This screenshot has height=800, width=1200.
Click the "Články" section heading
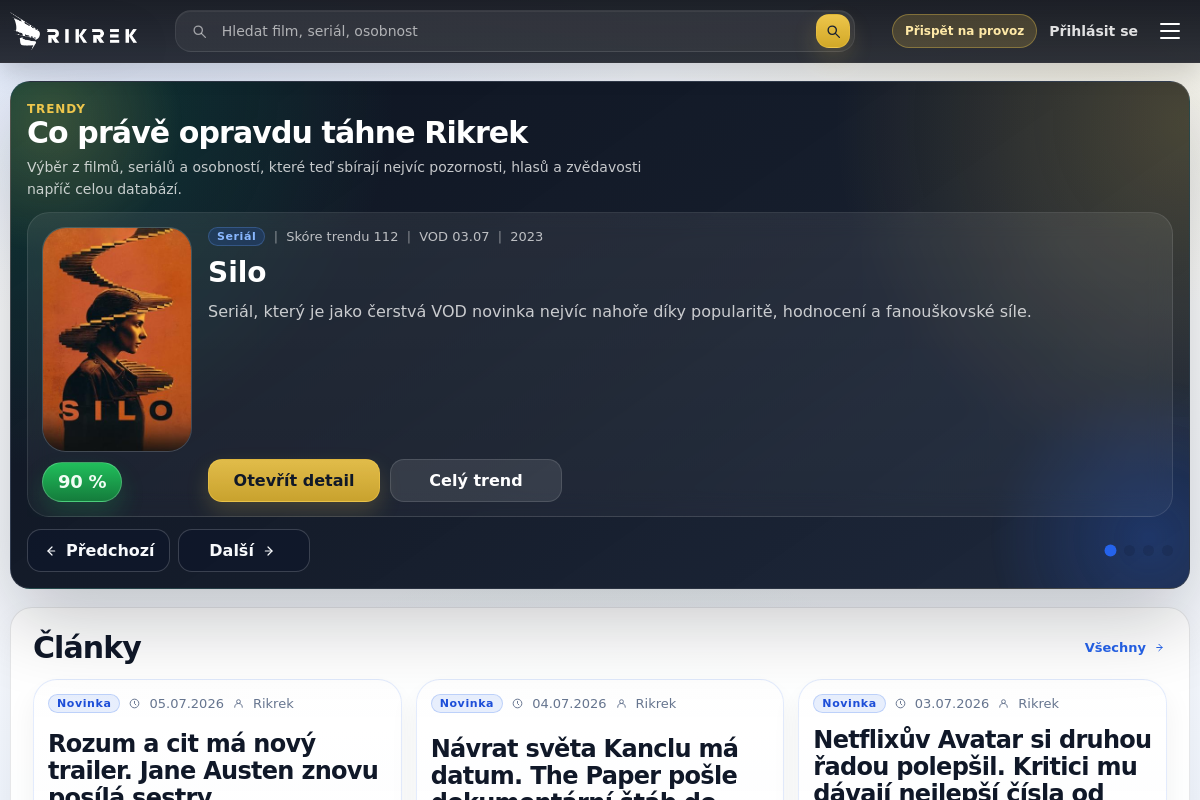coord(87,647)
